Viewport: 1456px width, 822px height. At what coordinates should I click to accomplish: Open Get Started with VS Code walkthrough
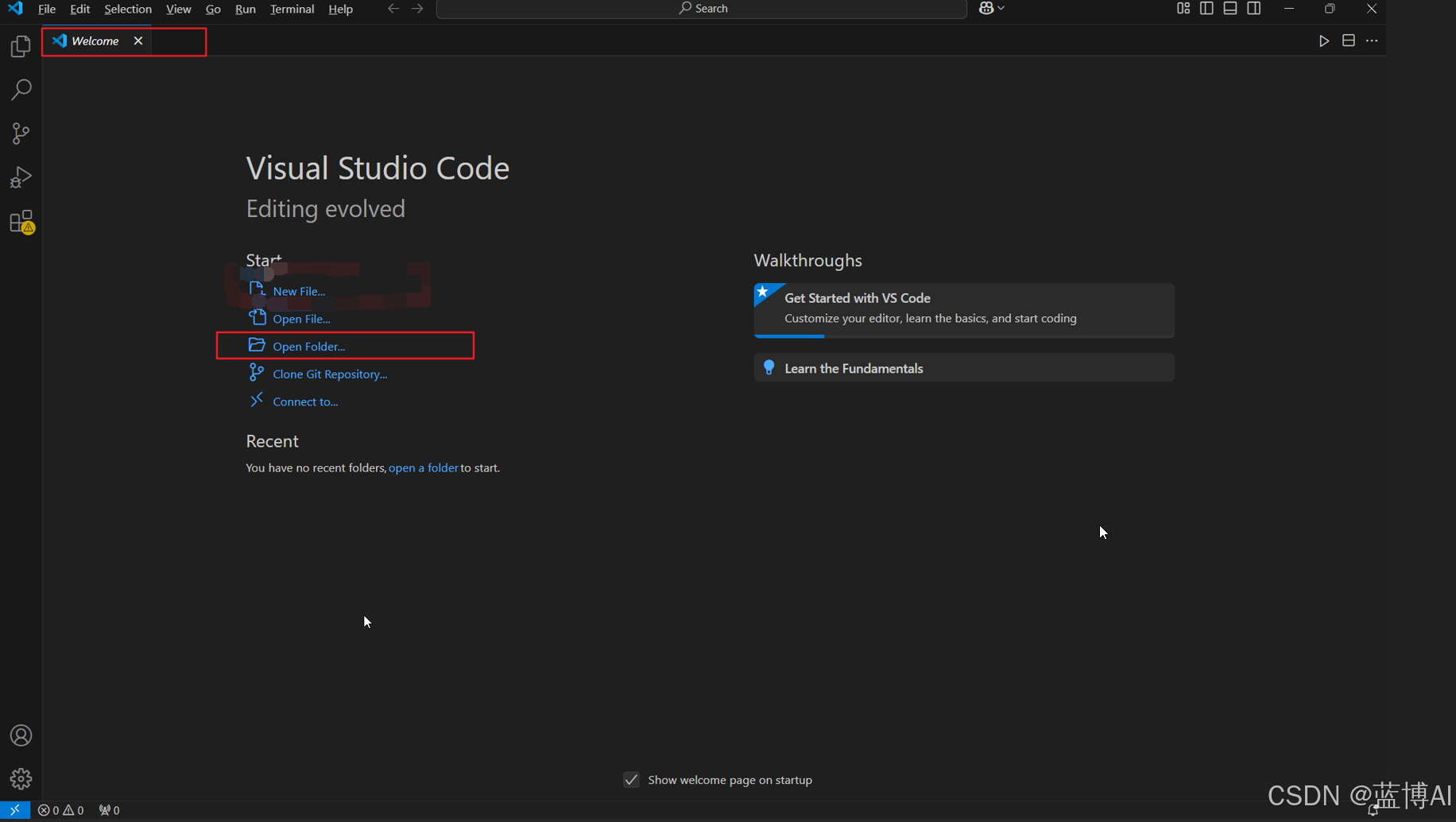coord(964,310)
